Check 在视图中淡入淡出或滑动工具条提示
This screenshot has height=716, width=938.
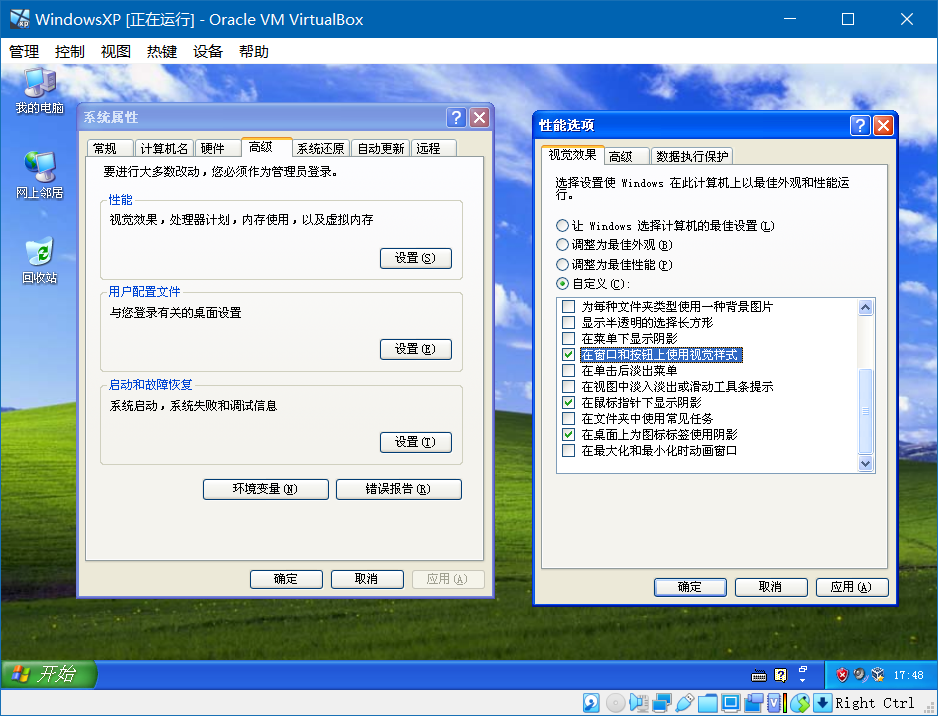coord(568,386)
